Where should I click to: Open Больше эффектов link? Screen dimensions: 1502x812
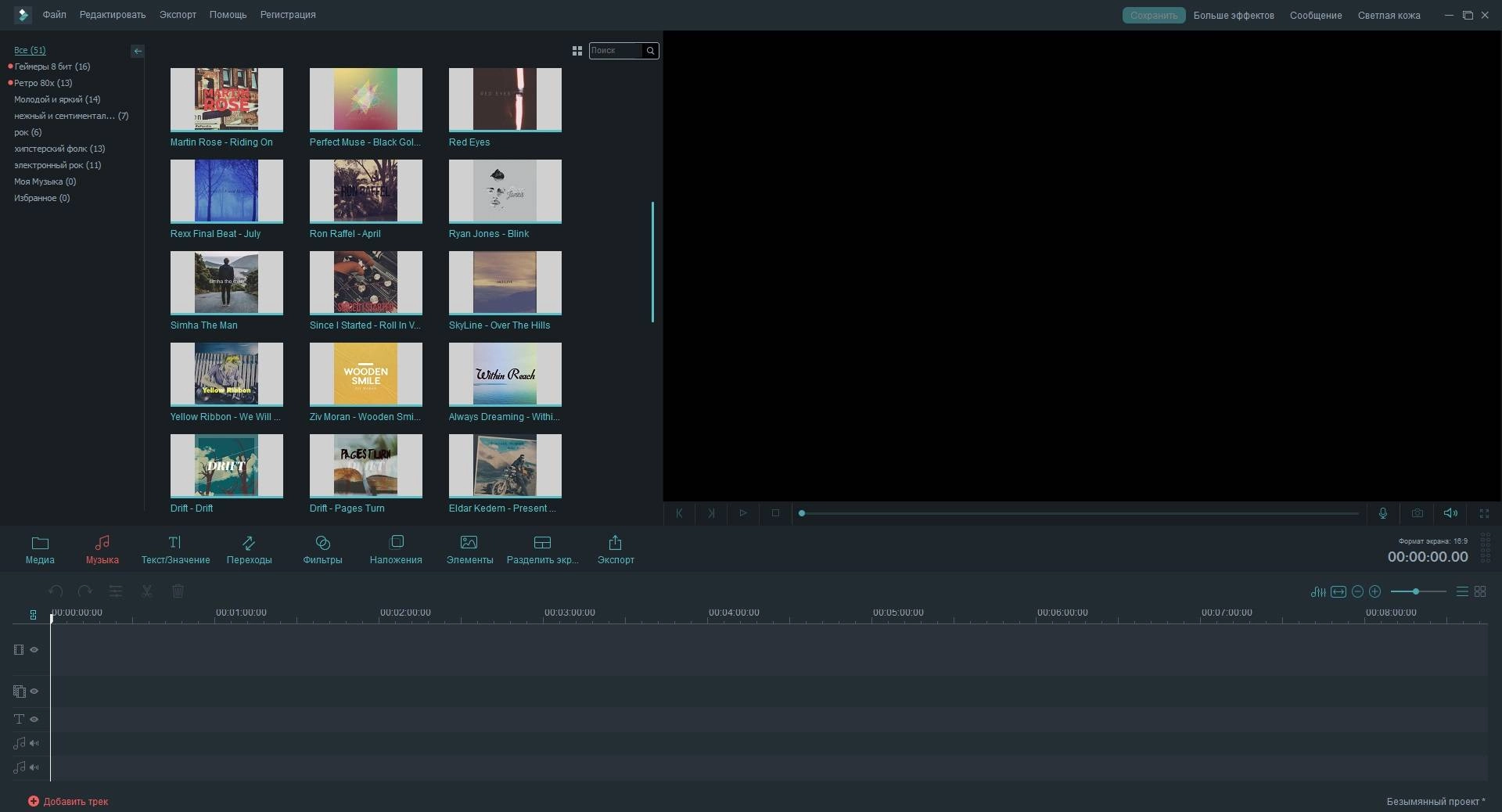point(1234,16)
